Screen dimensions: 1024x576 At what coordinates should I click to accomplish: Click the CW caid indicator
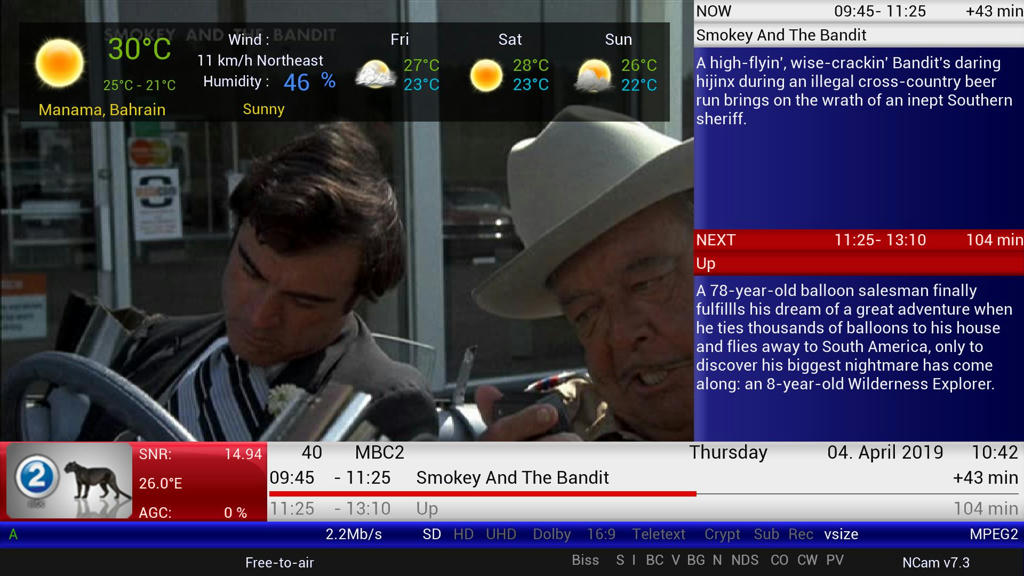click(x=807, y=560)
